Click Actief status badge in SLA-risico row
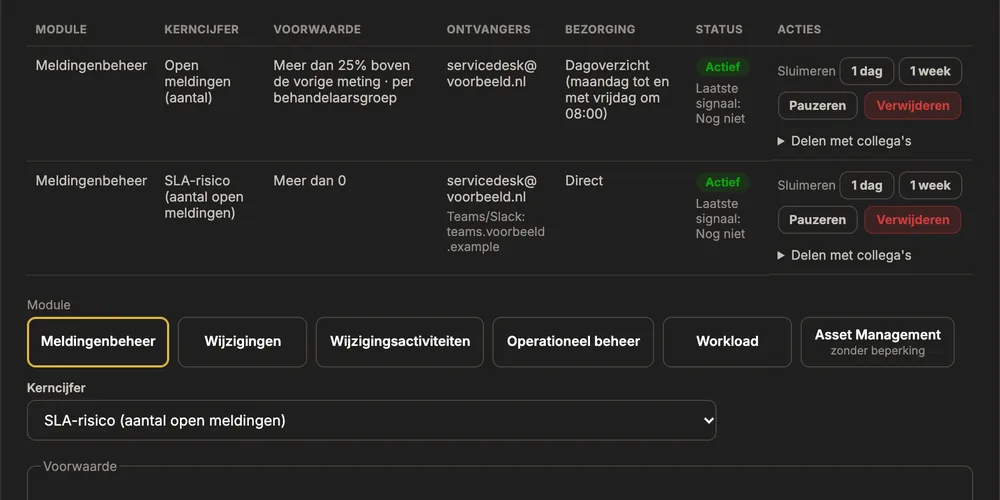 pyautogui.click(x=723, y=182)
